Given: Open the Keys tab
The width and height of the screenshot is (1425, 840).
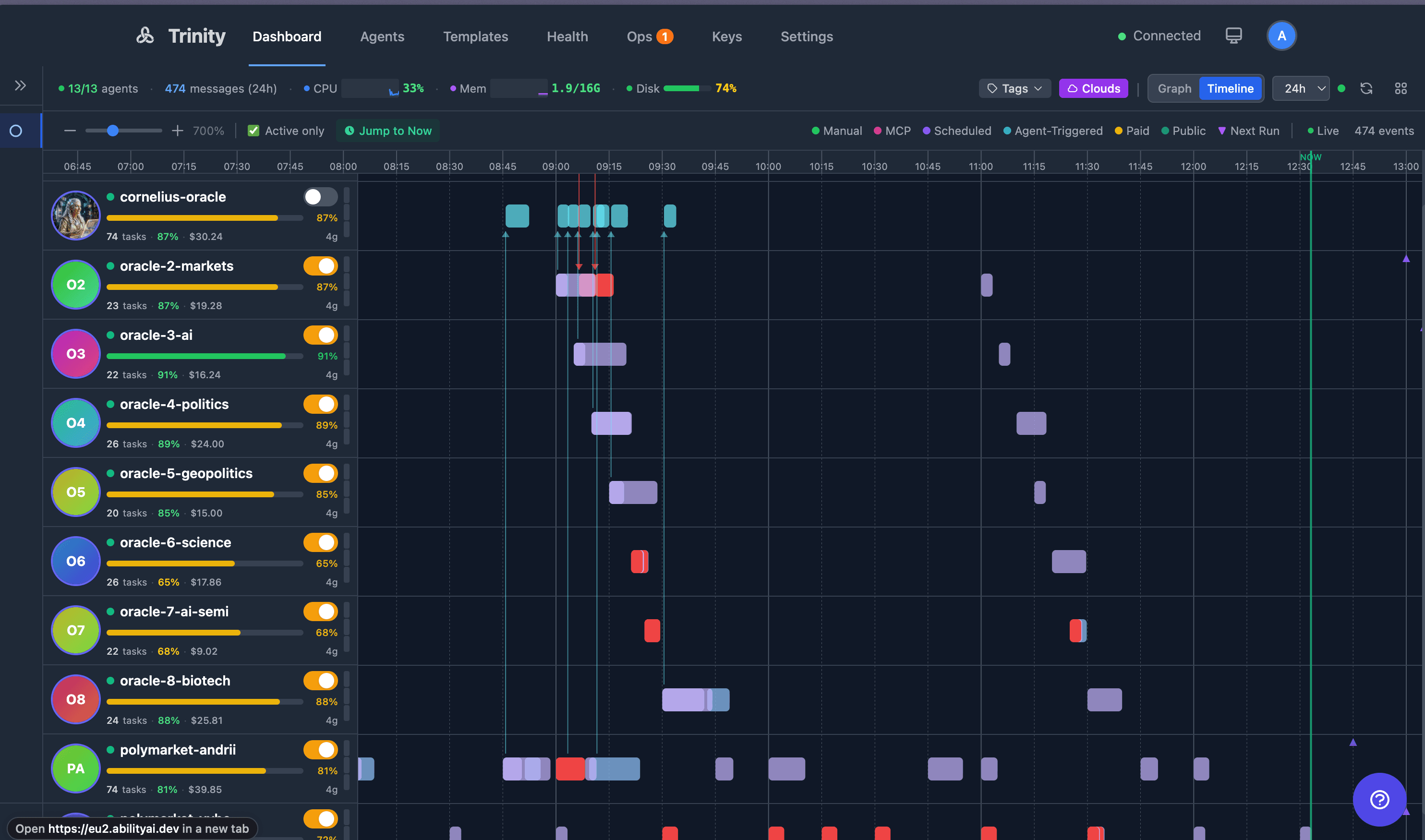Looking at the screenshot, I should [726, 36].
